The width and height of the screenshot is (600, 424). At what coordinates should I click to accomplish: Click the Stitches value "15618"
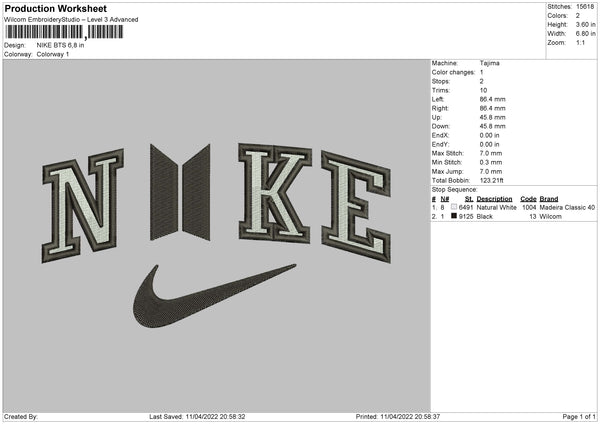point(585,7)
